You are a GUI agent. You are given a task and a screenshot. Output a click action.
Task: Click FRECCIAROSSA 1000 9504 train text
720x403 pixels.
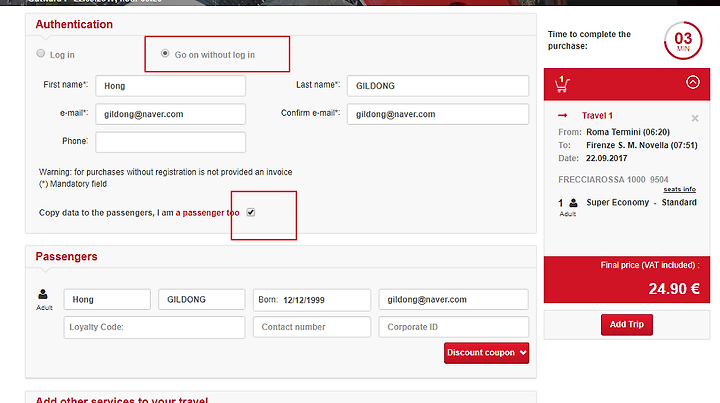pos(613,179)
